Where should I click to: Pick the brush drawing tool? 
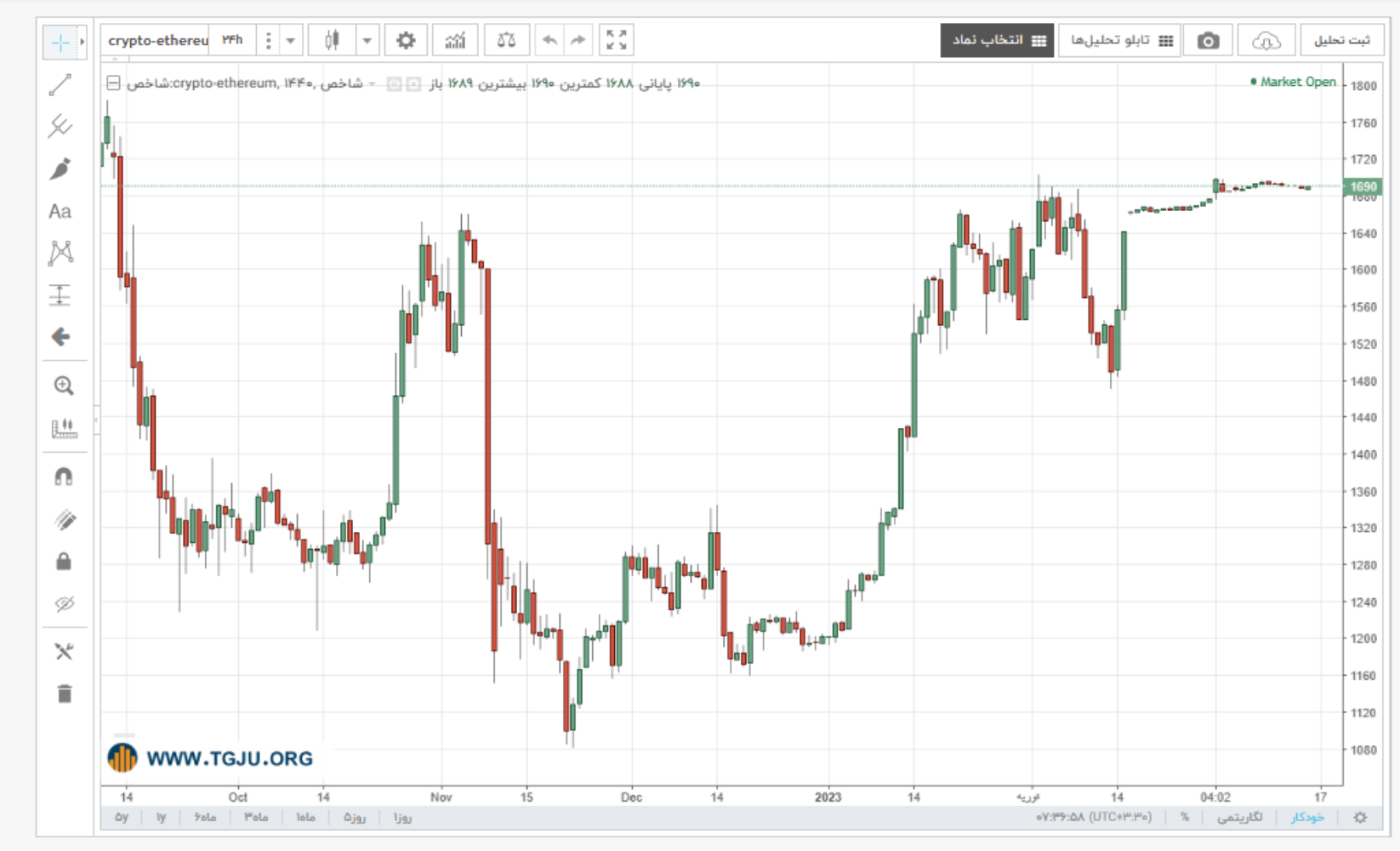(x=60, y=169)
